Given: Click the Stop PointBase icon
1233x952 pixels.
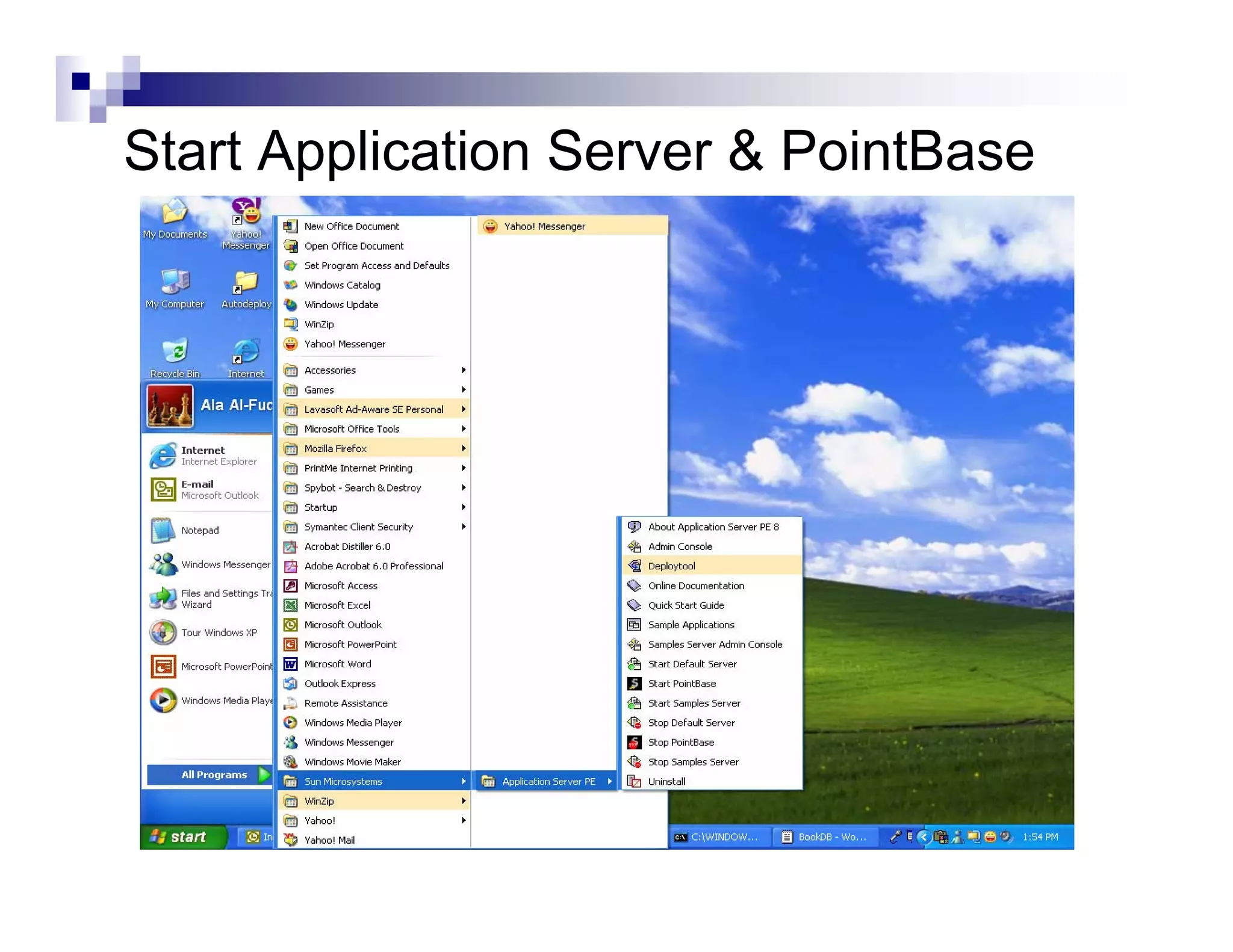Looking at the screenshot, I should (x=634, y=743).
